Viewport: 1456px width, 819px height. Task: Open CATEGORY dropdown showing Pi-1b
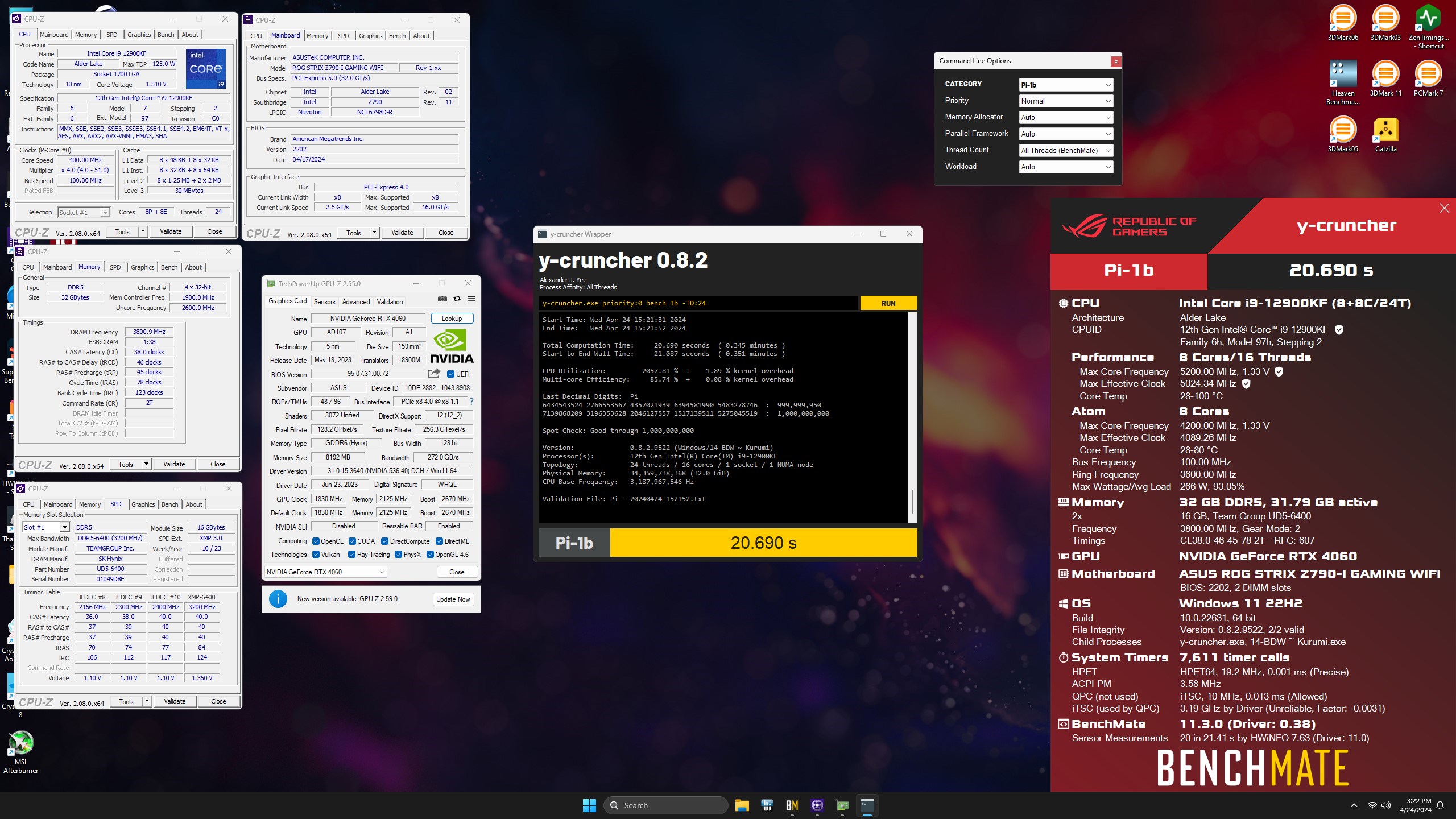[x=1066, y=85]
